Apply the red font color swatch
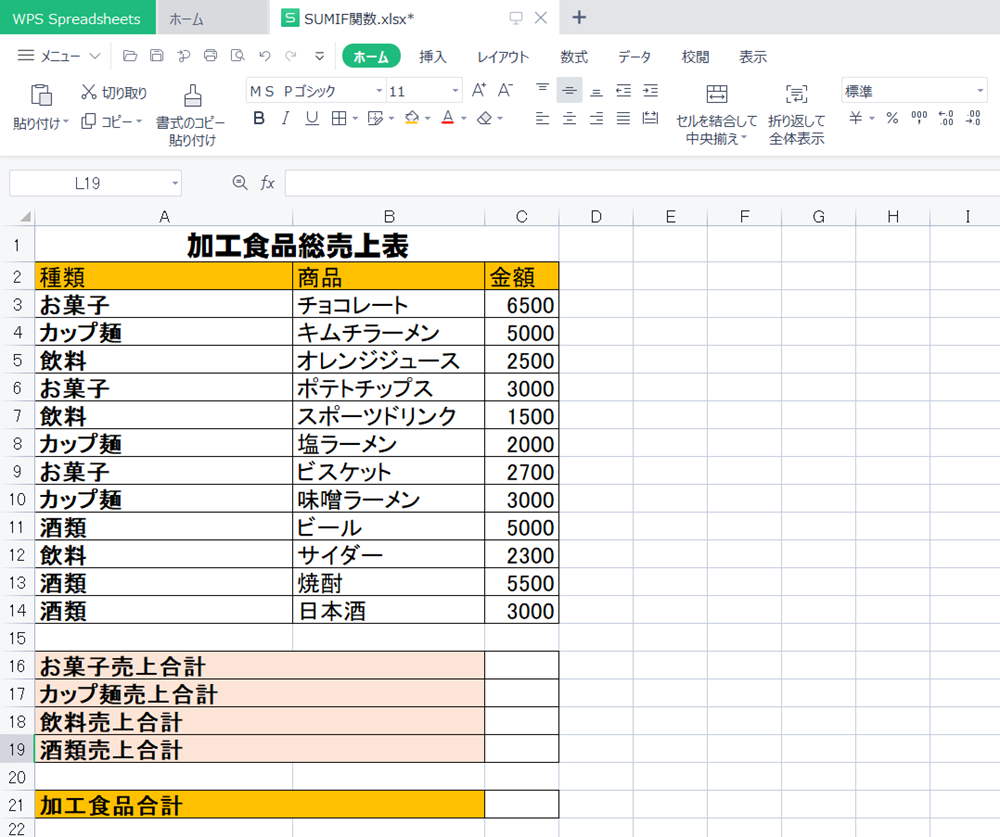The width and height of the screenshot is (1000, 837). 448,118
